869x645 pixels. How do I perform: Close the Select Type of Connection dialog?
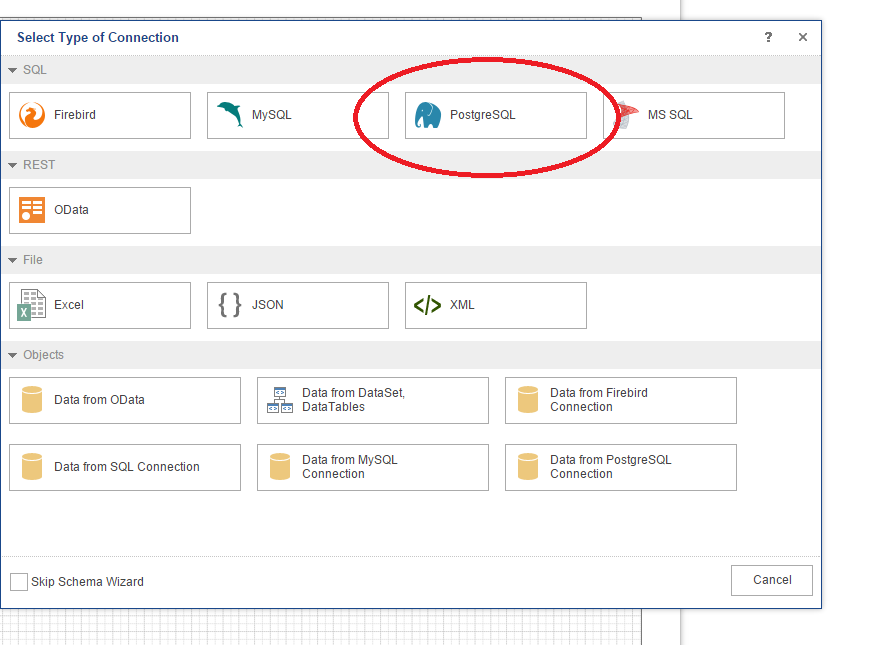pyautogui.click(x=802, y=37)
